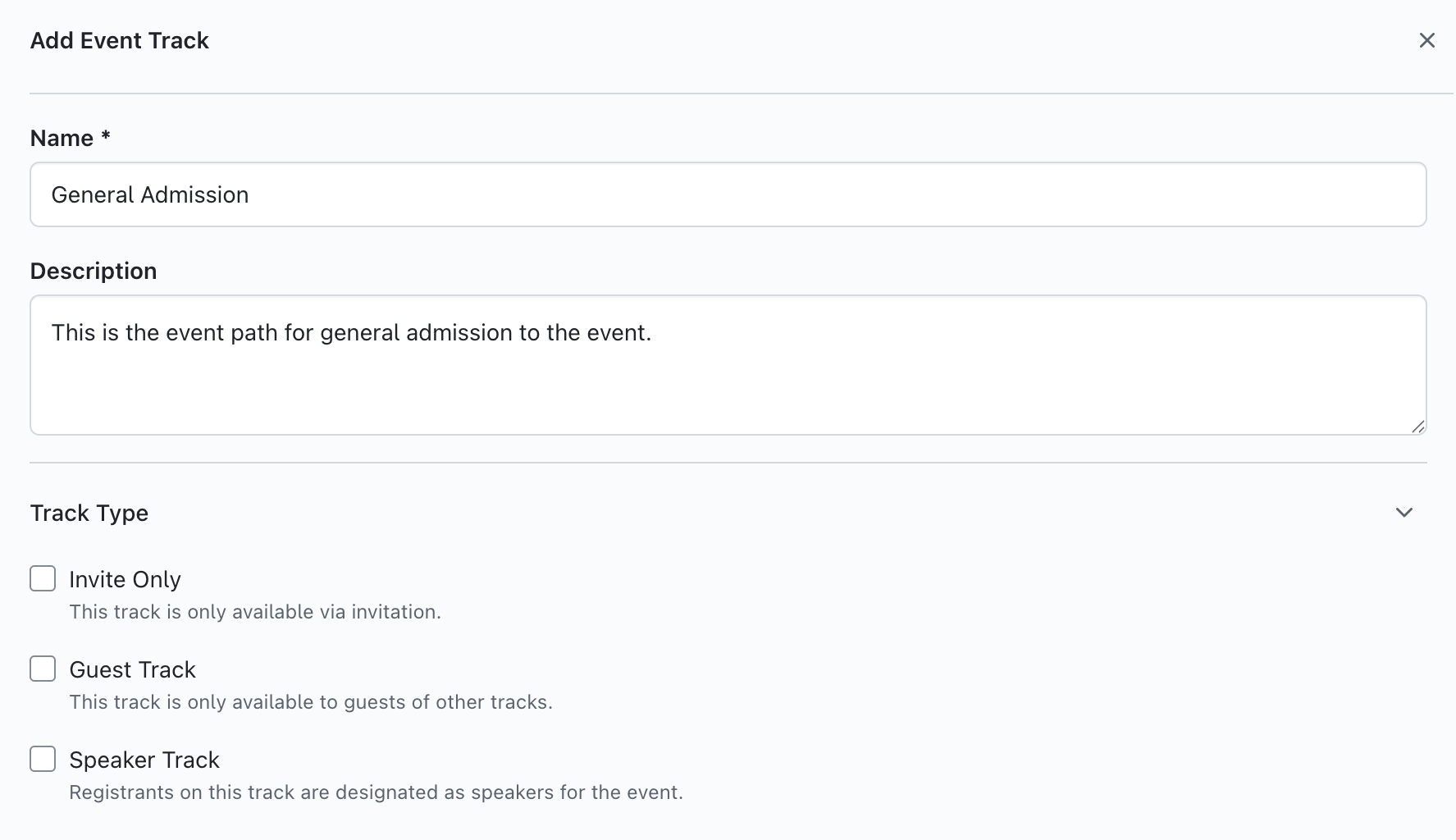Tick the Speaker Track checkbox
1456x840 pixels.
coord(43,759)
